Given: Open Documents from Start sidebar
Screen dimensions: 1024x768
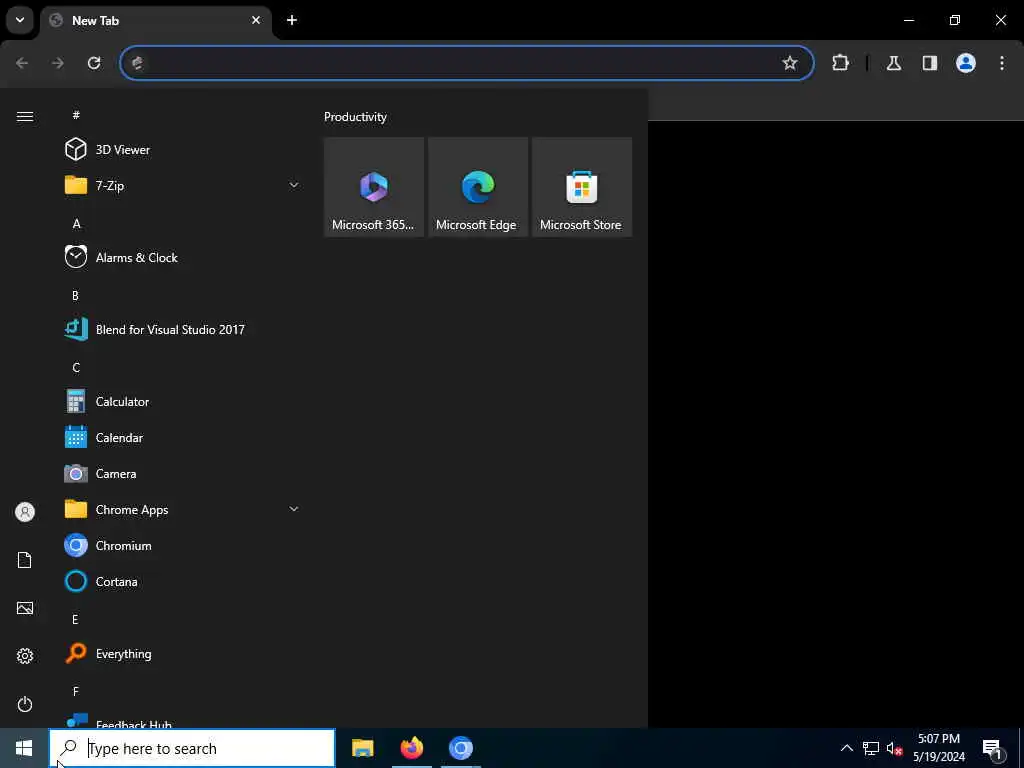Looking at the screenshot, I should point(25,560).
